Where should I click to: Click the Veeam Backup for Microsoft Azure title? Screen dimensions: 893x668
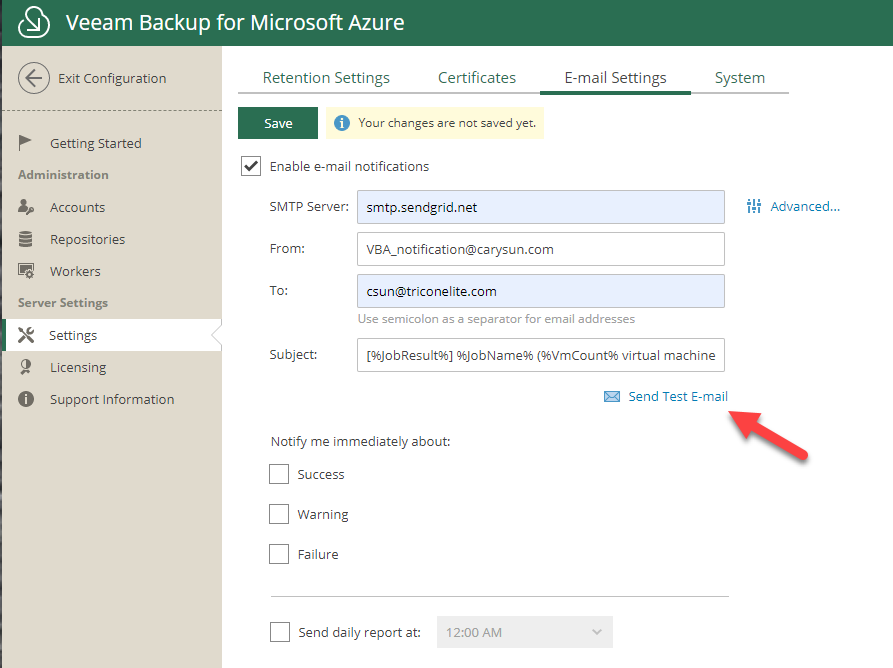click(x=235, y=23)
